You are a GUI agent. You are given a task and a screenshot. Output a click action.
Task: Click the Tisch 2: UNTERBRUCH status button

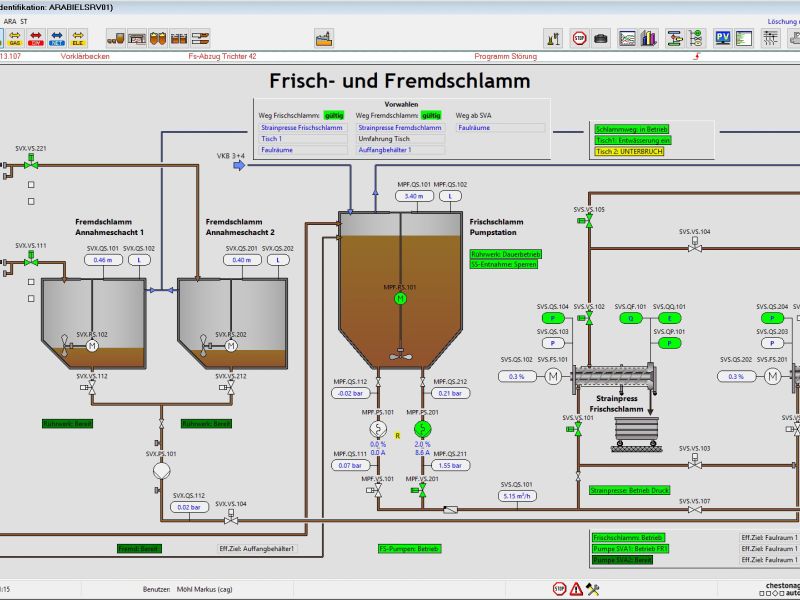pyautogui.click(x=629, y=151)
